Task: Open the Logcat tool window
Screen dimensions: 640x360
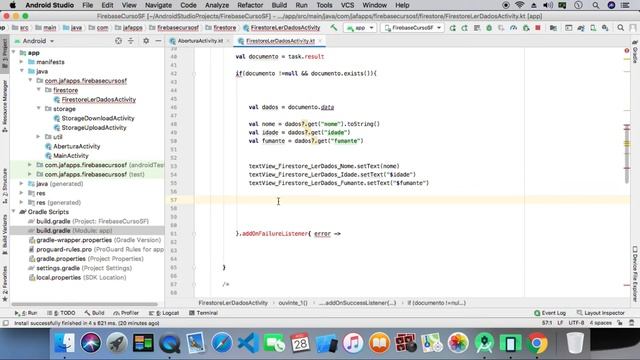Action: (164, 313)
